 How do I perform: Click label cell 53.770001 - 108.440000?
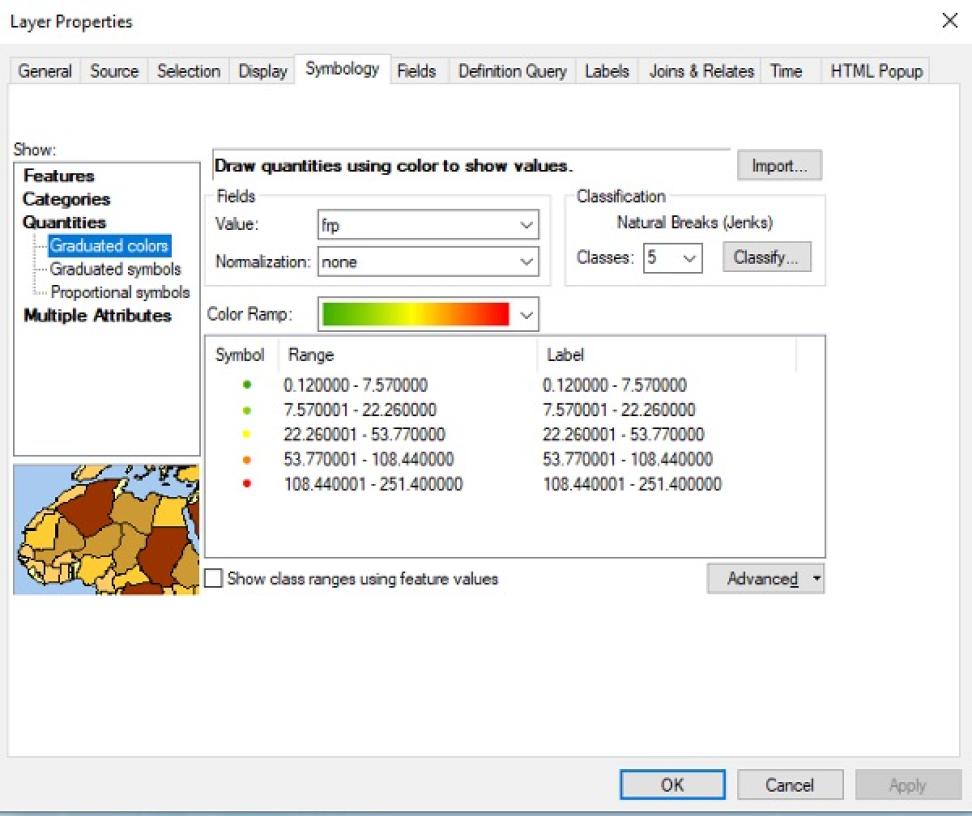point(628,459)
